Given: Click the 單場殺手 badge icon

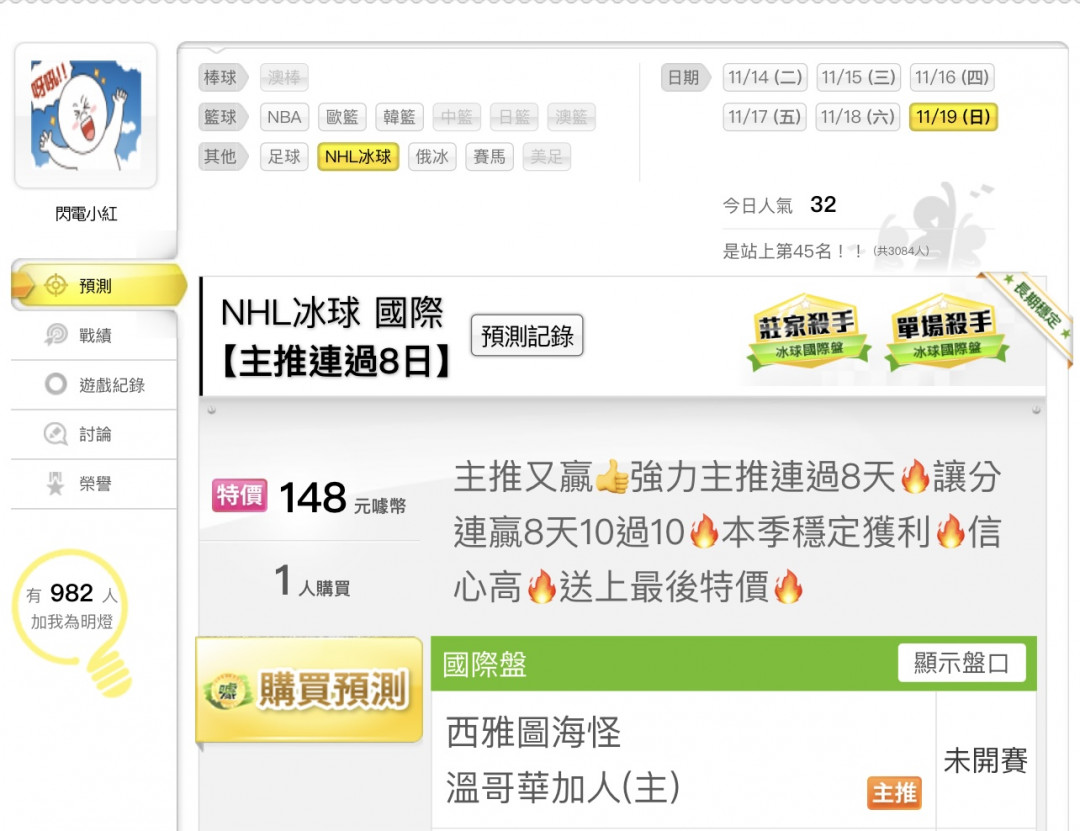Looking at the screenshot, I should point(946,331).
